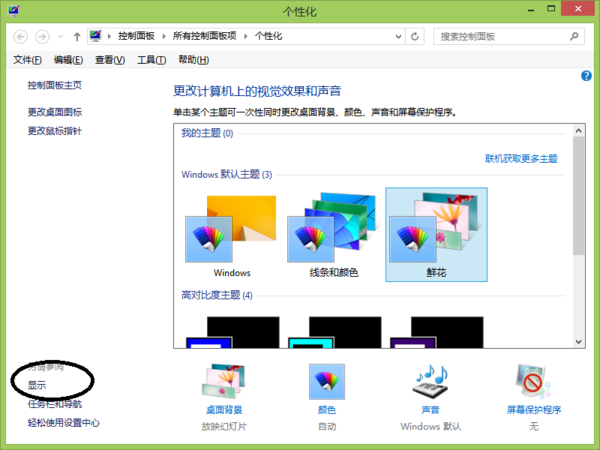This screenshot has width=600, height=450.
Task: Click the 桌面背景 text link
Action: coord(224,410)
